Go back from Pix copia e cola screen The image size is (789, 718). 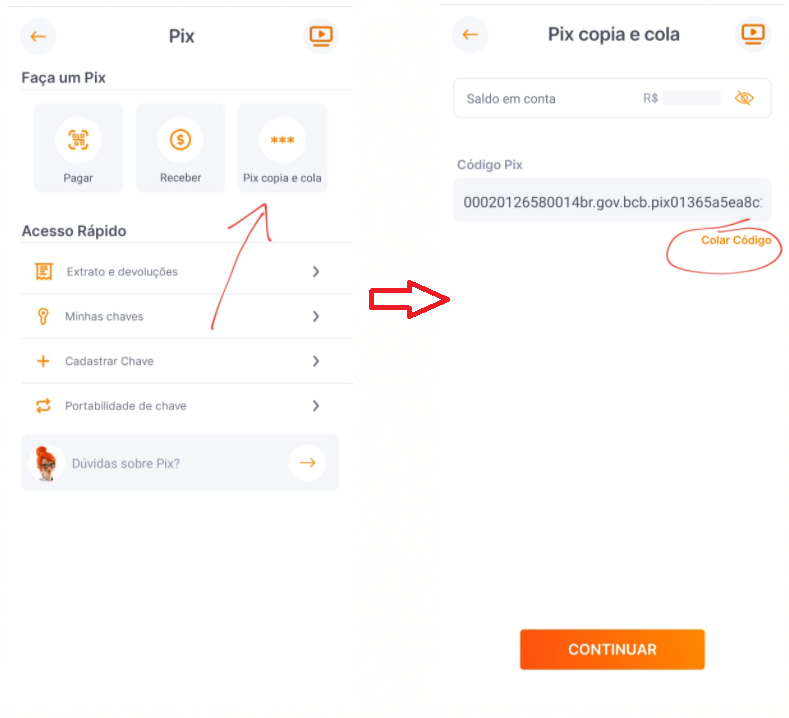pyautogui.click(x=470, y=35)
